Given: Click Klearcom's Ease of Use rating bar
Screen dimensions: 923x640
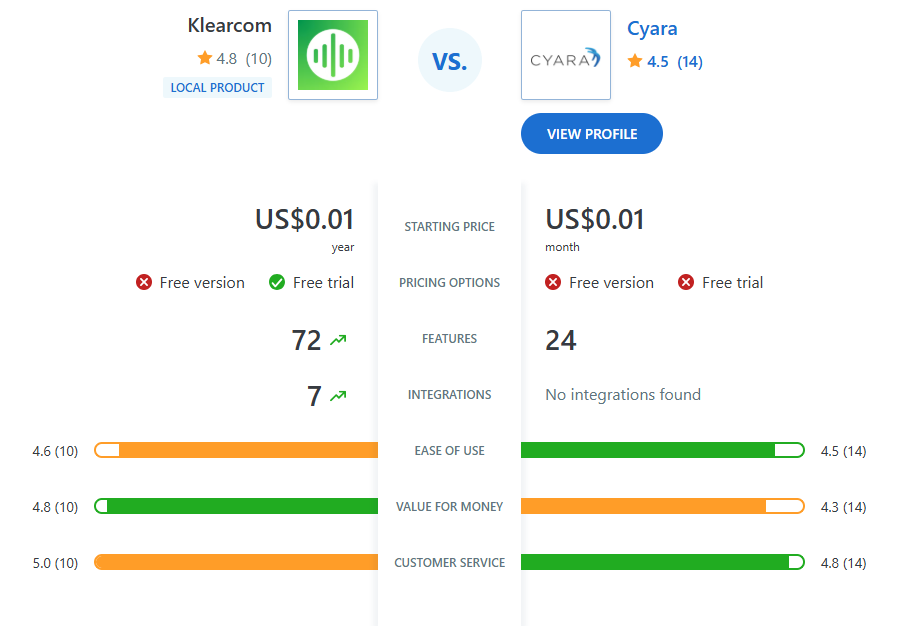Looking at the screenshot, I should [x=236, y=451].
